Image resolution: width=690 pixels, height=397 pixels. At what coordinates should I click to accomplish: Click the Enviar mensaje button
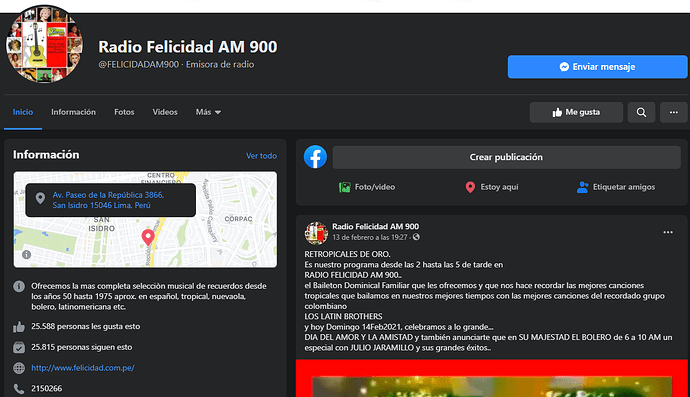(x=597, y=67)
